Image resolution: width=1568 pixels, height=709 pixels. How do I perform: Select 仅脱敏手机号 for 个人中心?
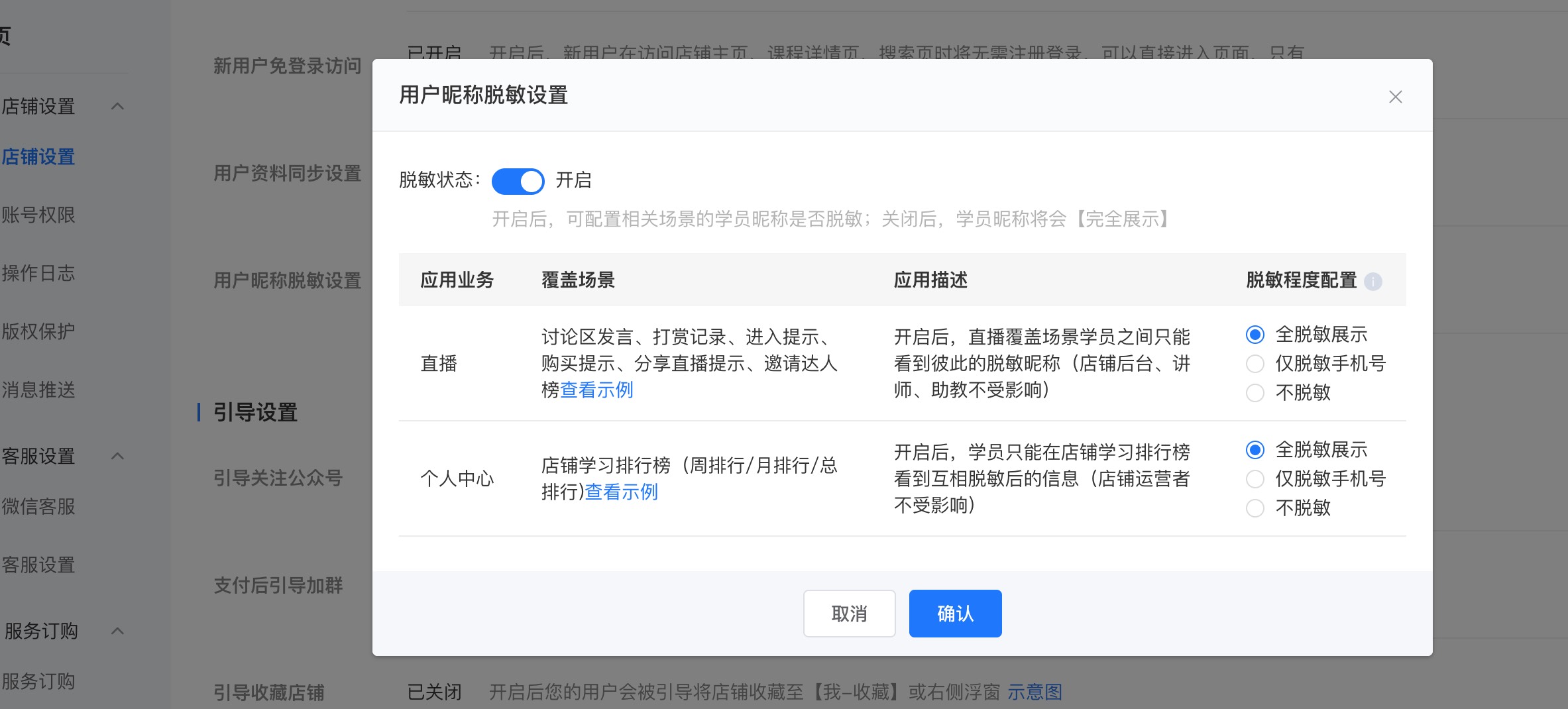(1255, 479)
